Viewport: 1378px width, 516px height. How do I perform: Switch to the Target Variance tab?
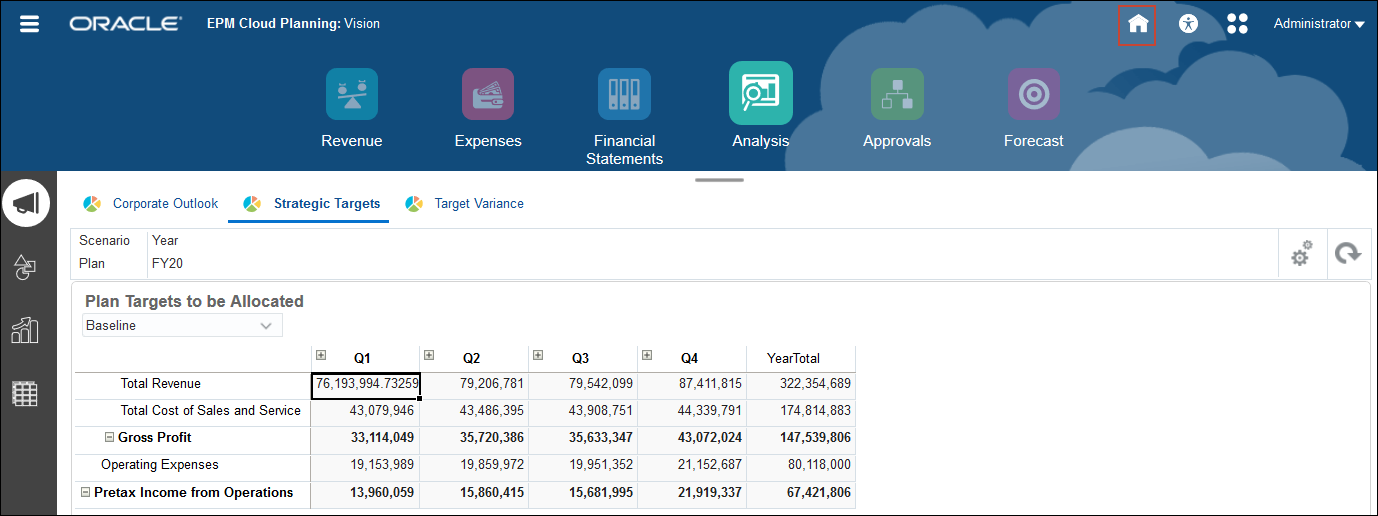coord(464,204)
